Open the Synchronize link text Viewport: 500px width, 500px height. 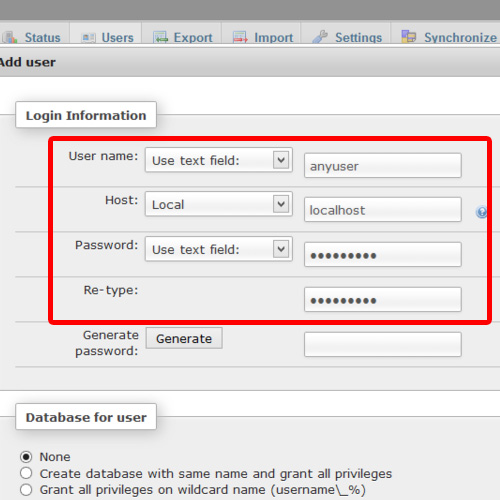coord(460,38)
